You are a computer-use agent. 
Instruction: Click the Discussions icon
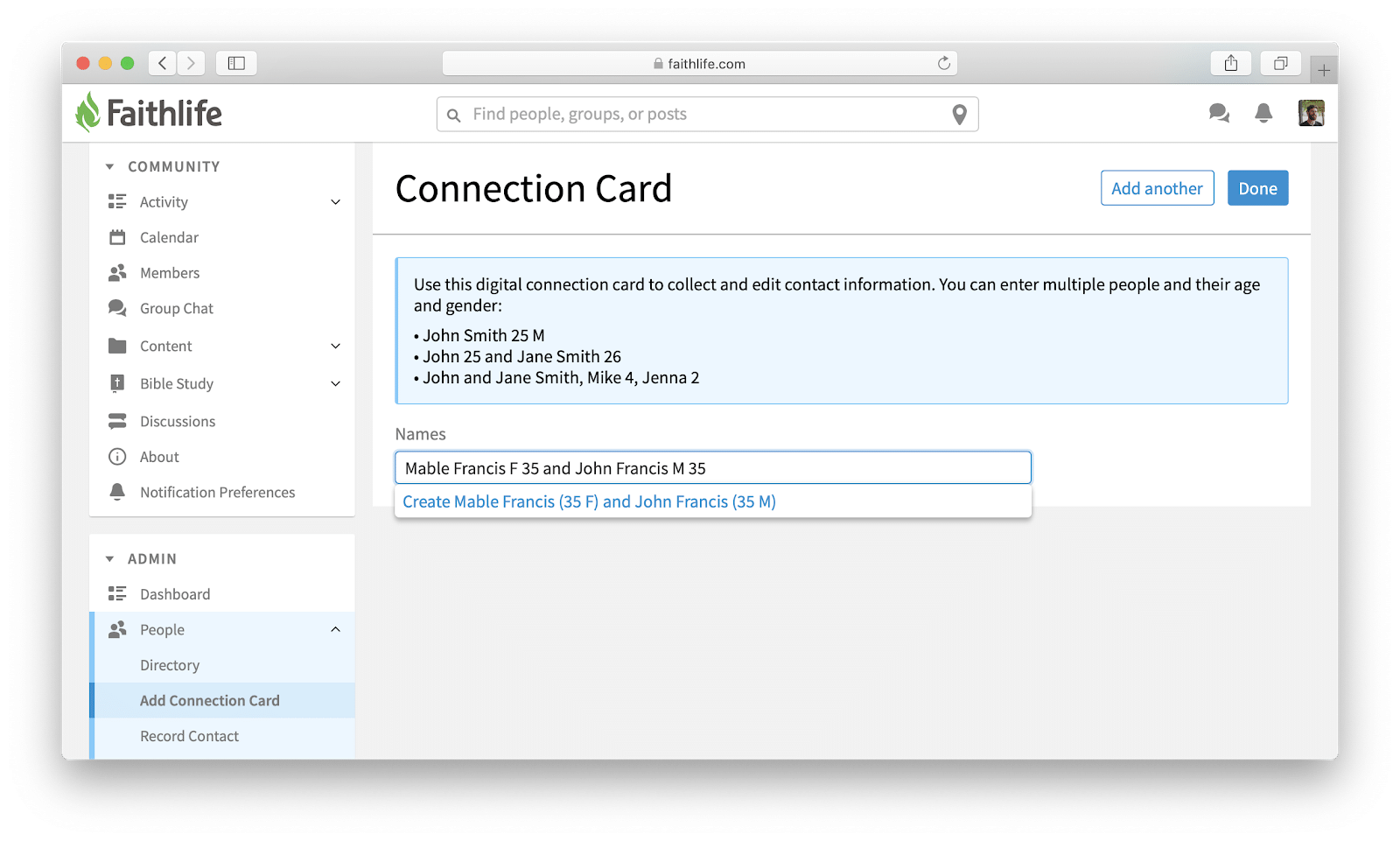[x=117, y=421]
